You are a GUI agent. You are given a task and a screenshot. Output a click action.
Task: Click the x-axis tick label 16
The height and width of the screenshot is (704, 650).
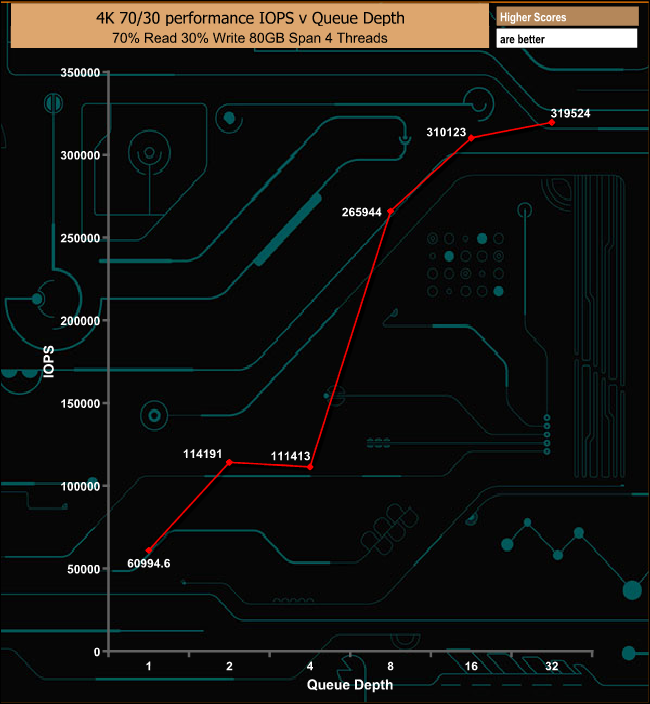point(471,666)
